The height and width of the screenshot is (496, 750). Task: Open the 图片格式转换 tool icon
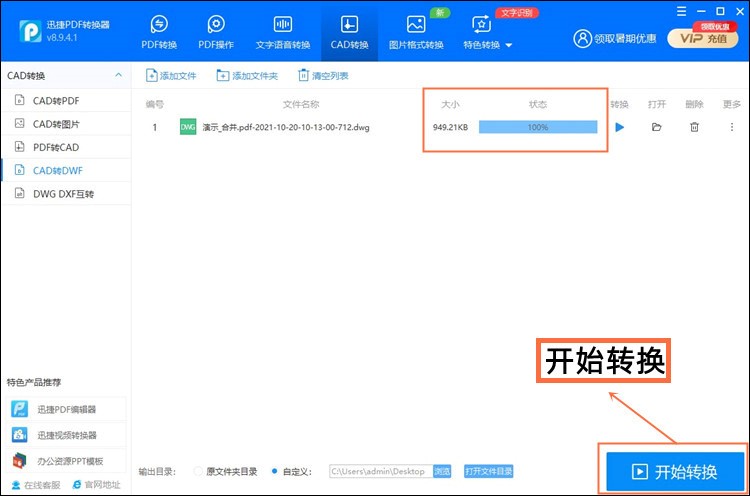(416, 33)
